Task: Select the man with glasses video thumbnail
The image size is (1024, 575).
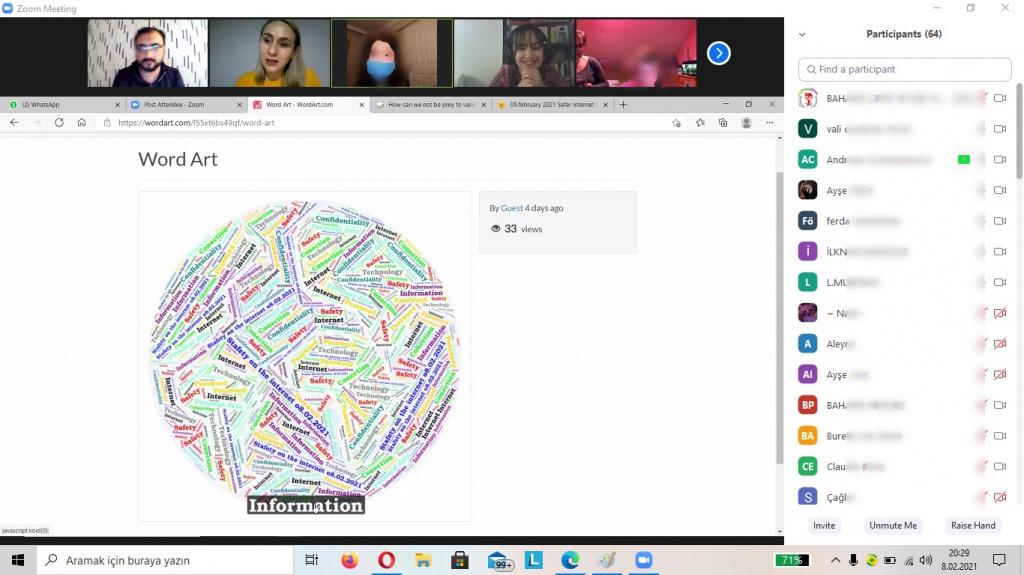Action: coord(148,53)
